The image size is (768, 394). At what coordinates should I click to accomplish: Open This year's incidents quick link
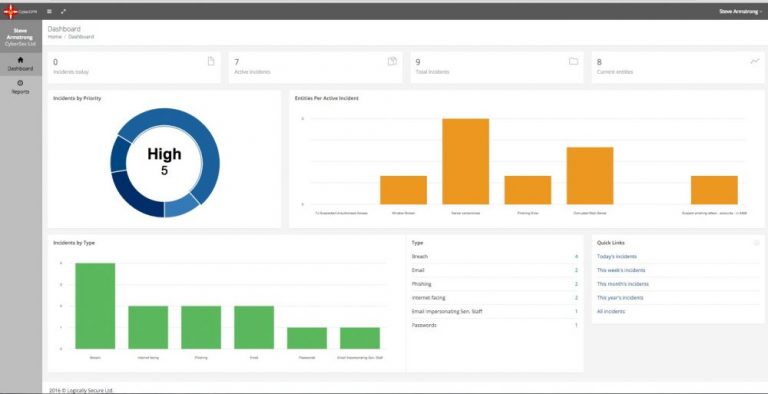pyautogui.click(x=620, y=297)
